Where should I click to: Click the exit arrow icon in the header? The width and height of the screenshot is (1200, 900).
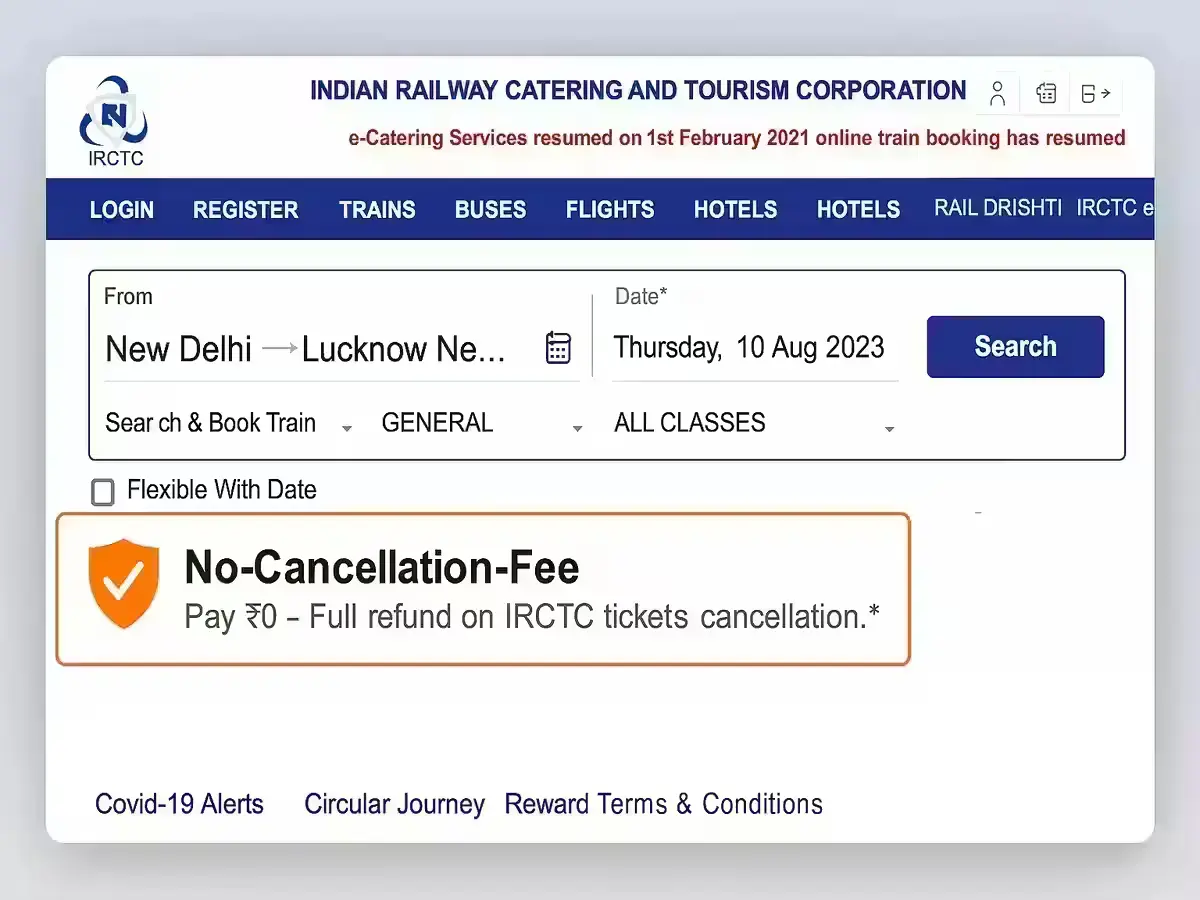click(1096, 94)
